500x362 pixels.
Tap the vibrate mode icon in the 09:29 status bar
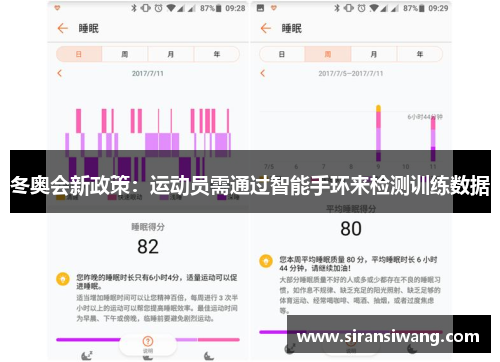[x=349, y=8]
